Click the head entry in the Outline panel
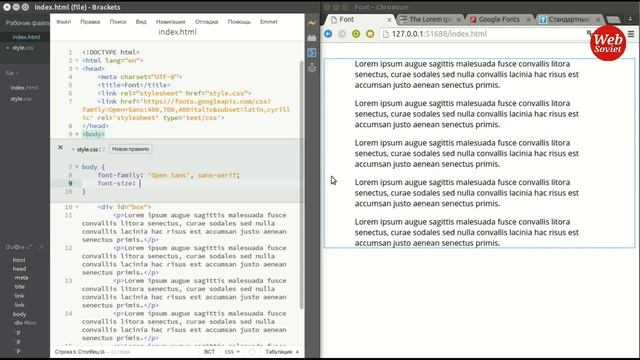The image size is (640, 360). pyautogui.click(x=19, y=269)
